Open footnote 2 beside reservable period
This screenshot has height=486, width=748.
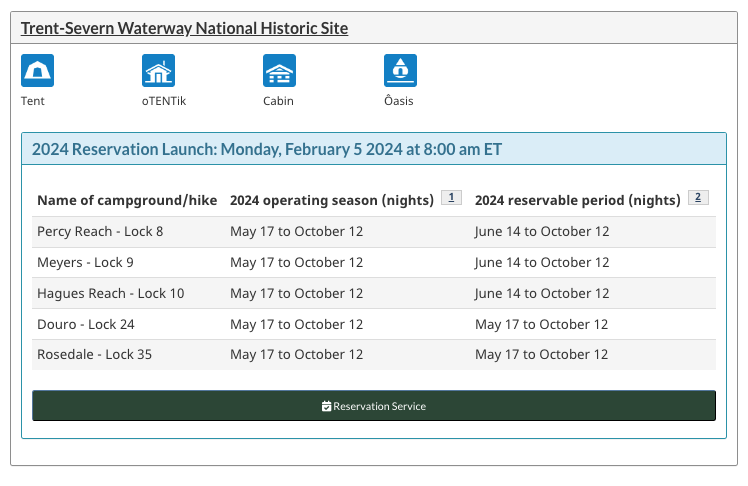click(x=698, y=198)
